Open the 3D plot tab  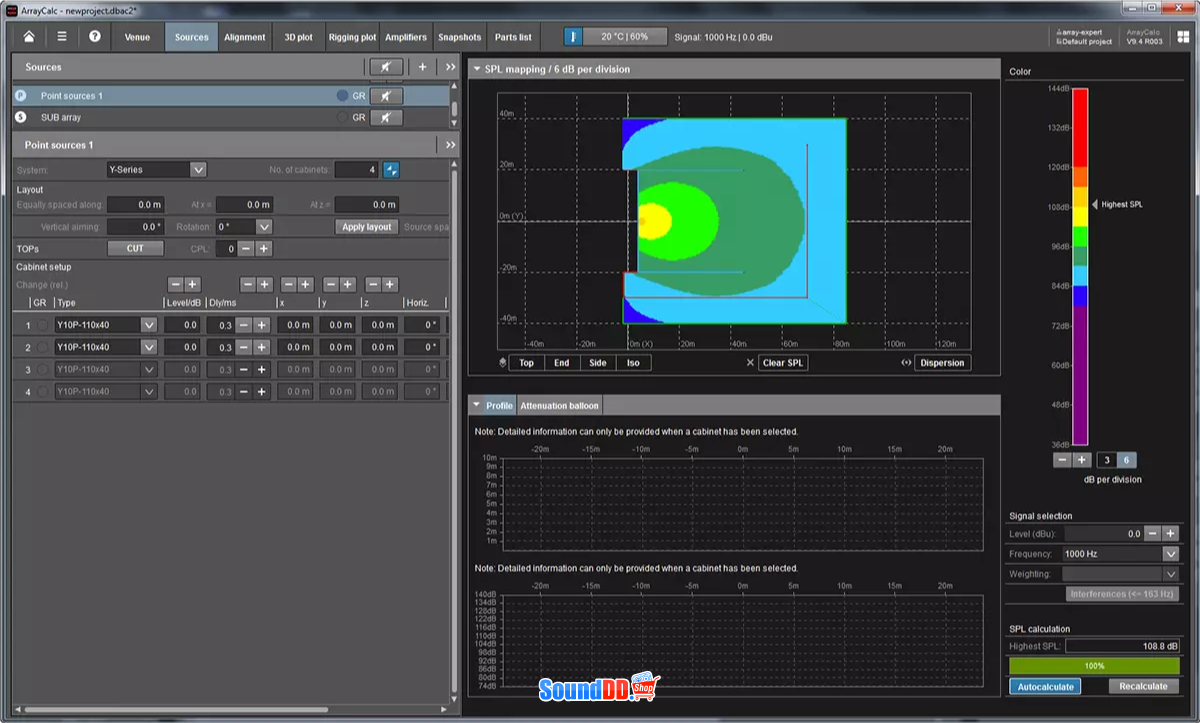point(298,37)
